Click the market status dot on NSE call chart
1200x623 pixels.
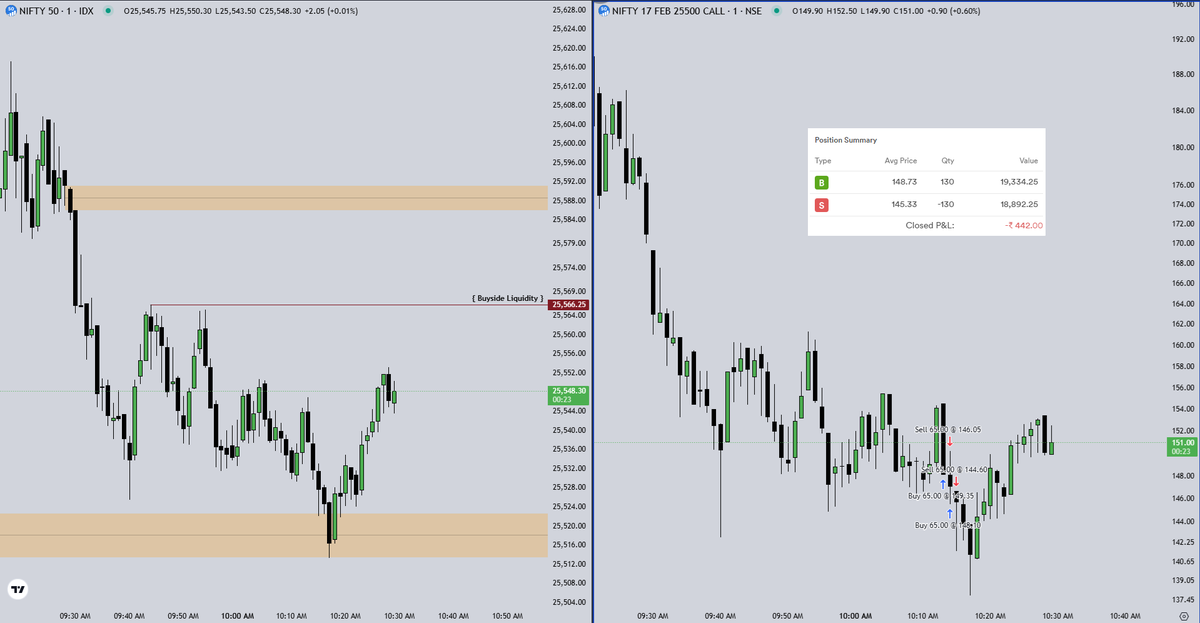tap(777, 10)
